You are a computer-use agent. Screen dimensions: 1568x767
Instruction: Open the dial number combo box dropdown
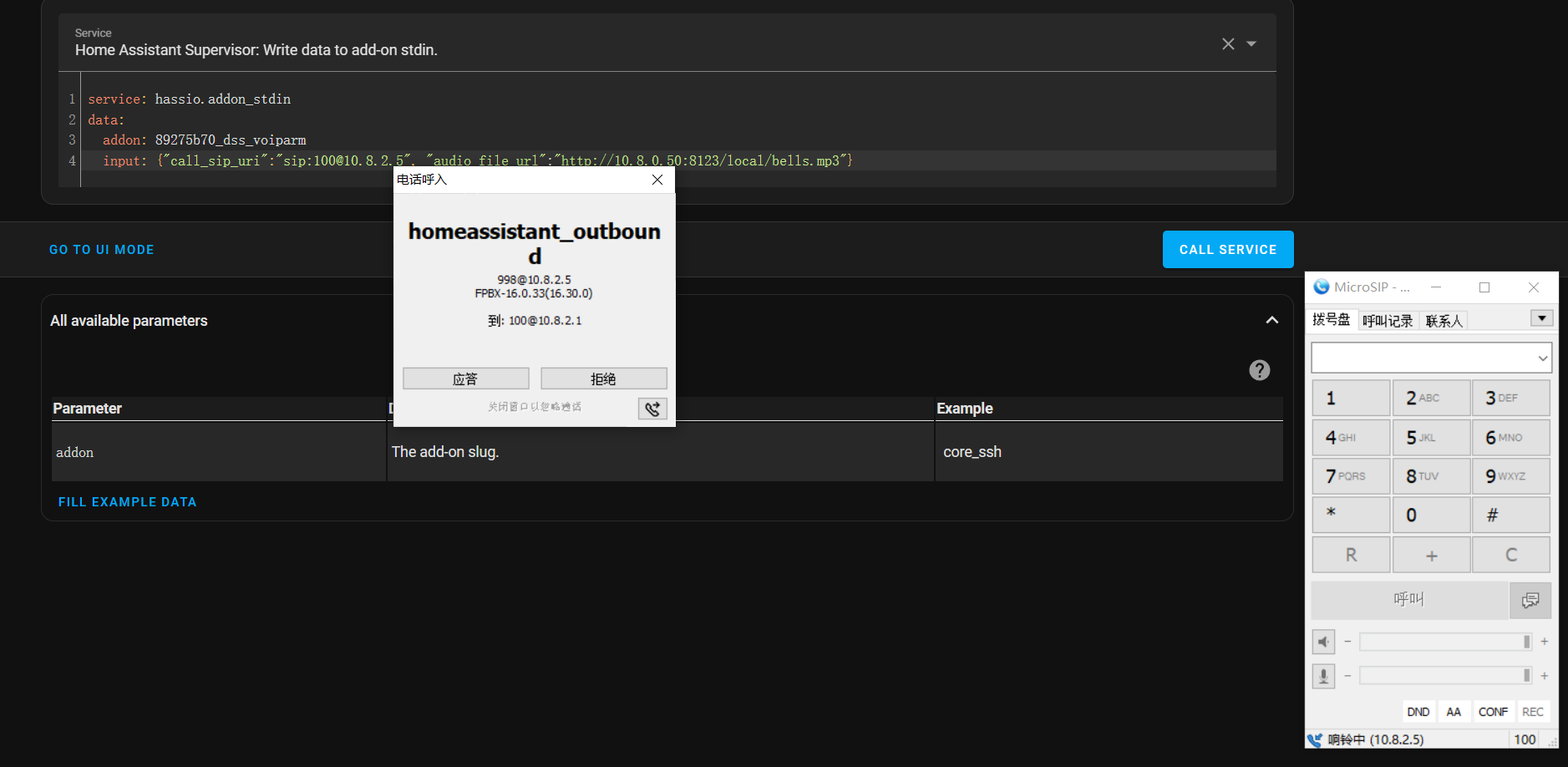(1543, 357)
